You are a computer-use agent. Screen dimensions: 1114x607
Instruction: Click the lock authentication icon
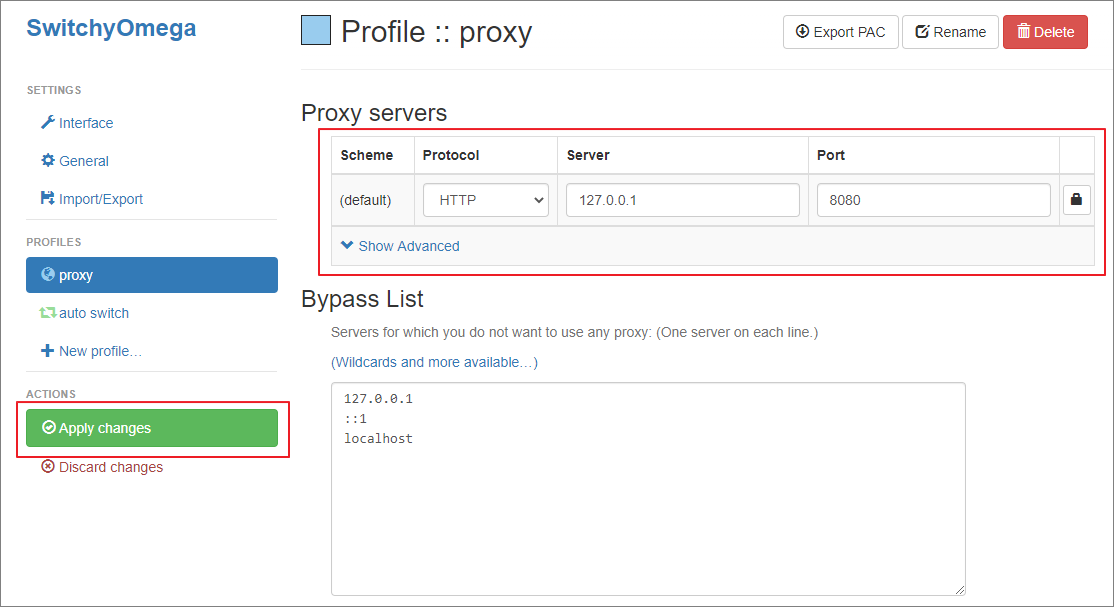coord(1076,200)
